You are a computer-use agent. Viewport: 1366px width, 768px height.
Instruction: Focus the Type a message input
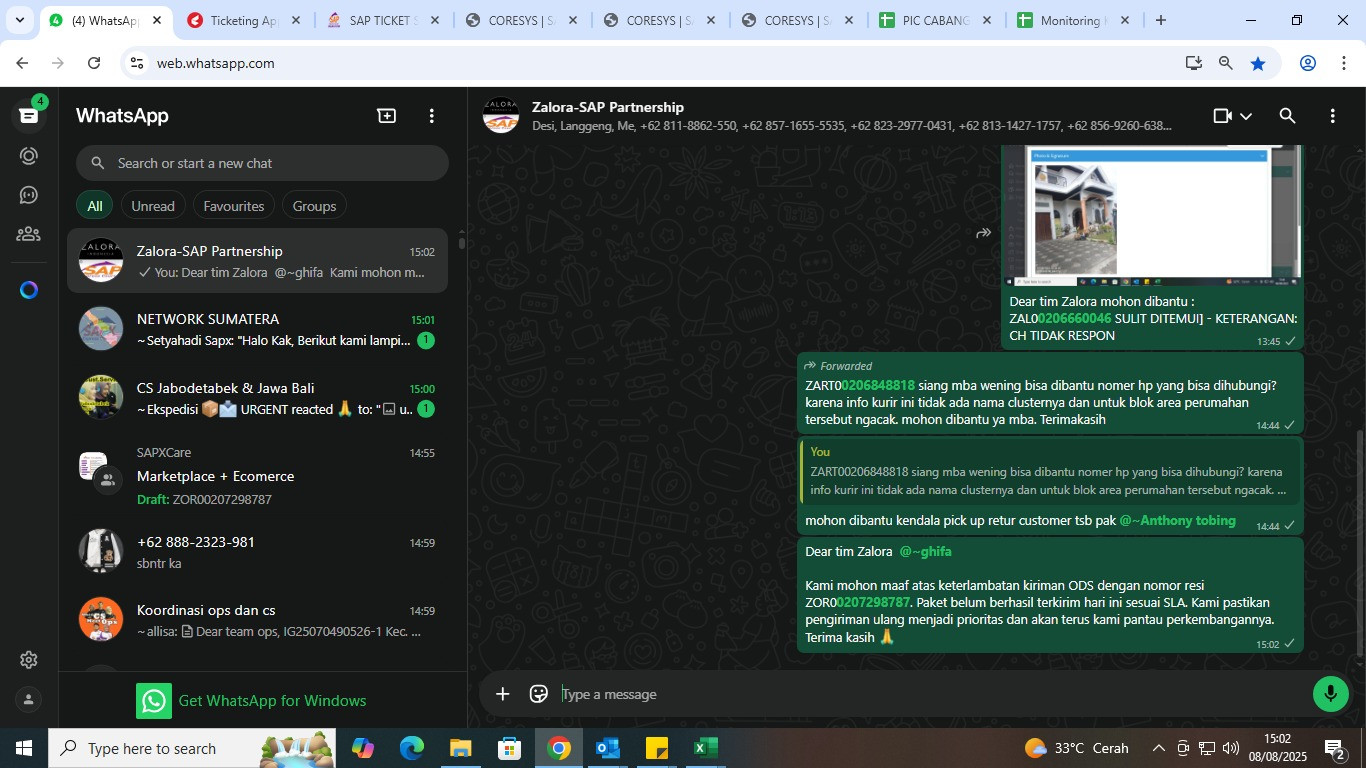pos(930,694)
